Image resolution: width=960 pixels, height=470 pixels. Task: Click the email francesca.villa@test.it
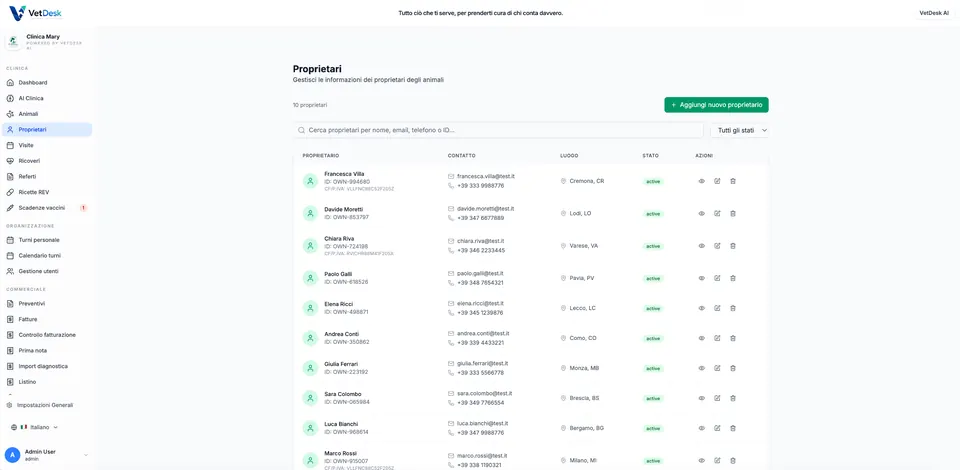486,176
